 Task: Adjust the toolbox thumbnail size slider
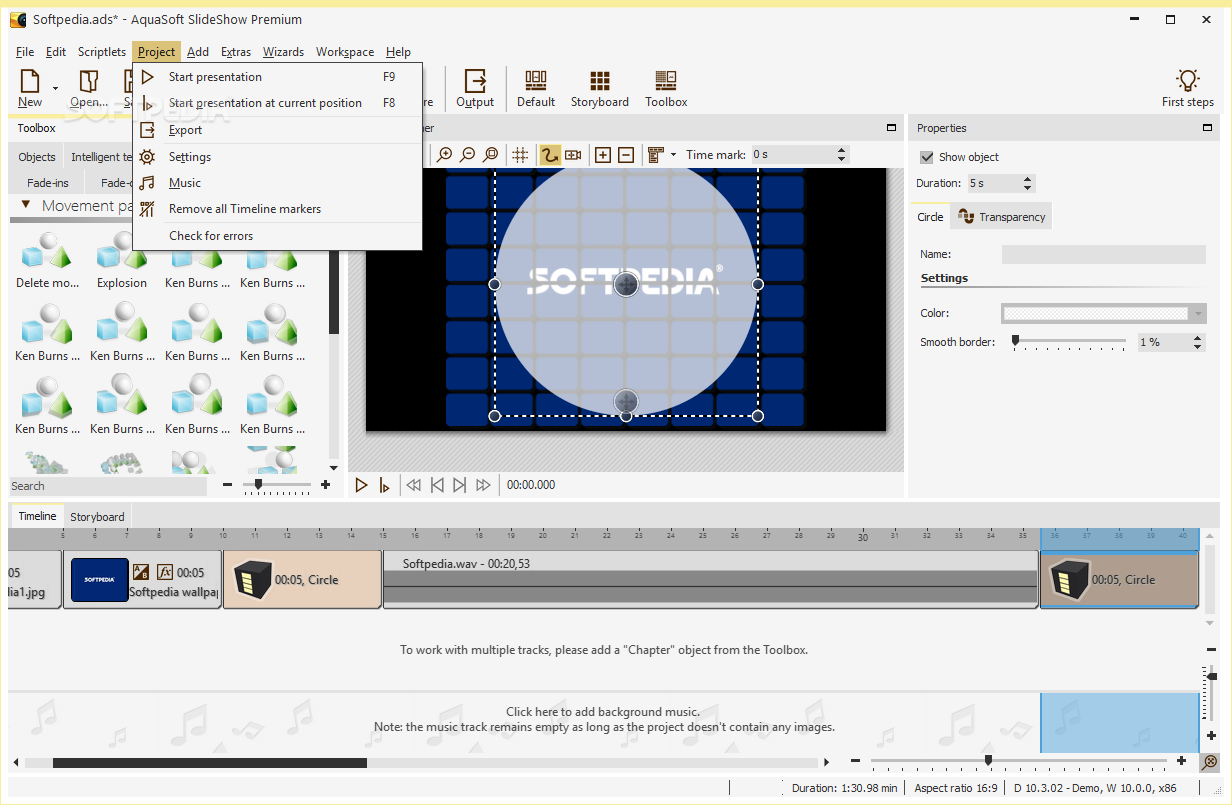pyautogui.click(x=259, y=485)
